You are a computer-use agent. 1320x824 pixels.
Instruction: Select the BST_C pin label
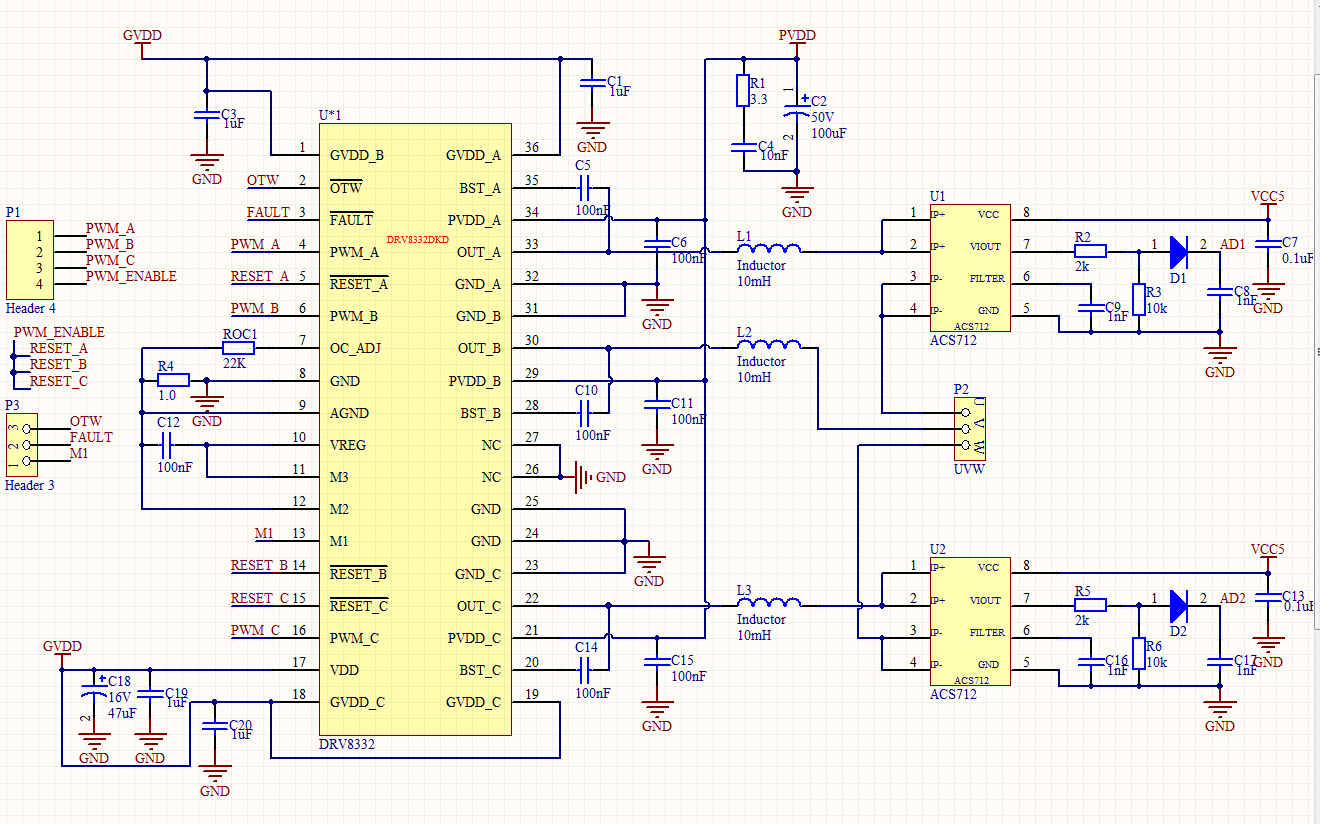coord(479,670)
